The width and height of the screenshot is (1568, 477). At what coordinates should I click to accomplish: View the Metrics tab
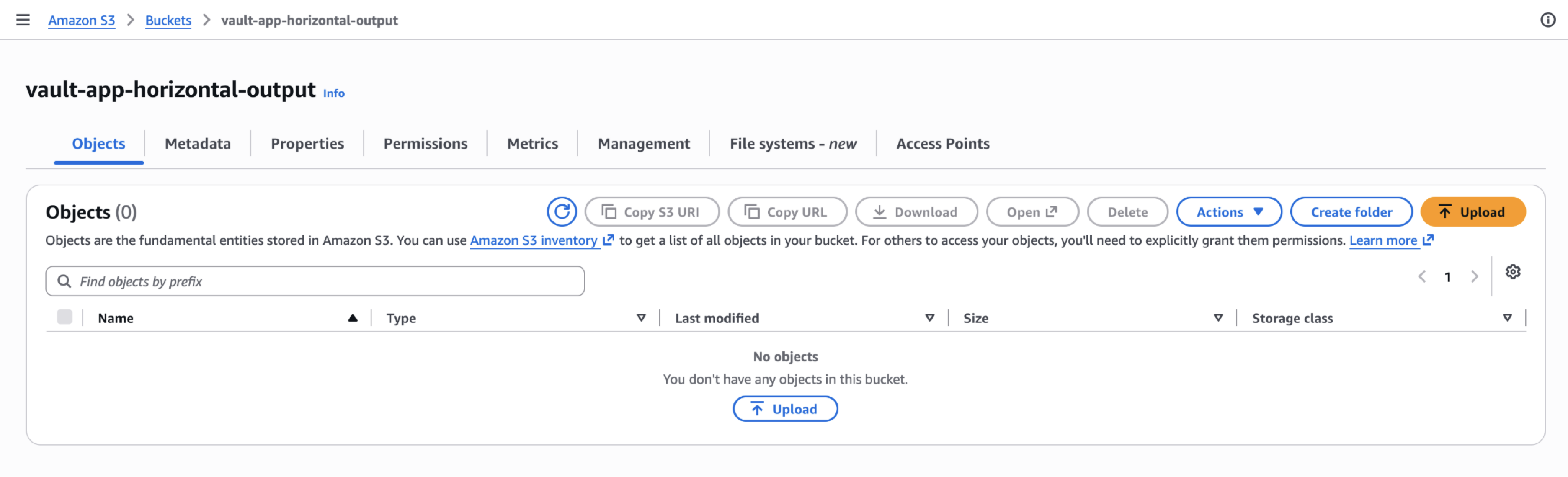pyautogui.click(x=532, y=144)
